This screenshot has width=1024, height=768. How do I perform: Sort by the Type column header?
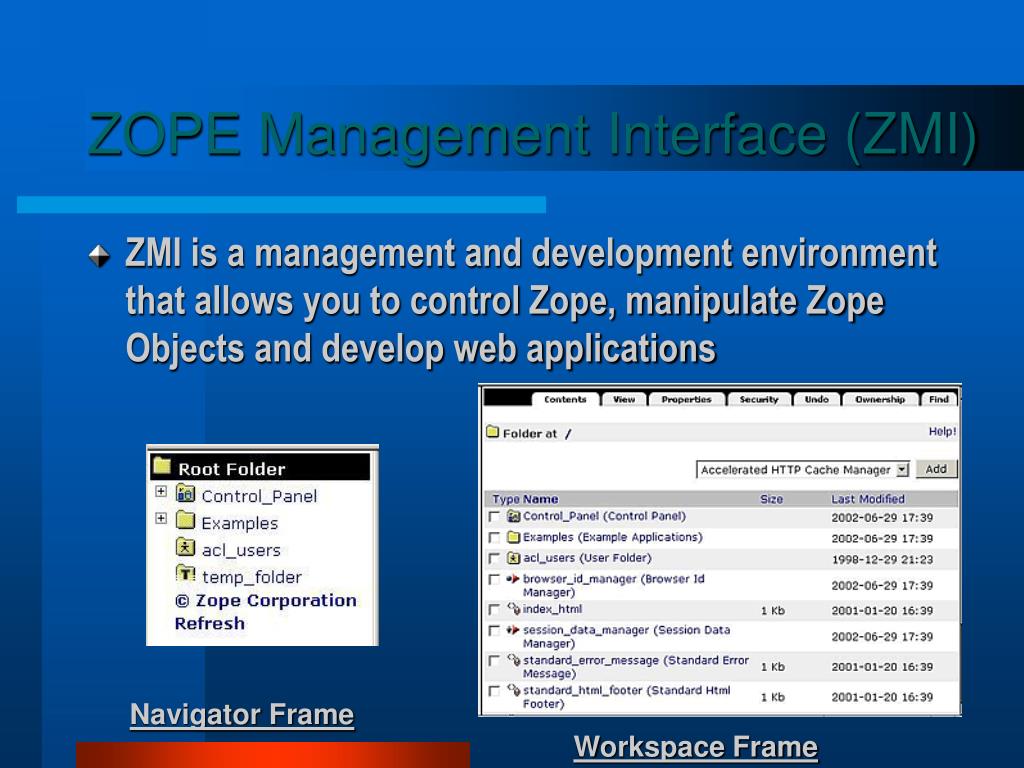pos(505,499)
